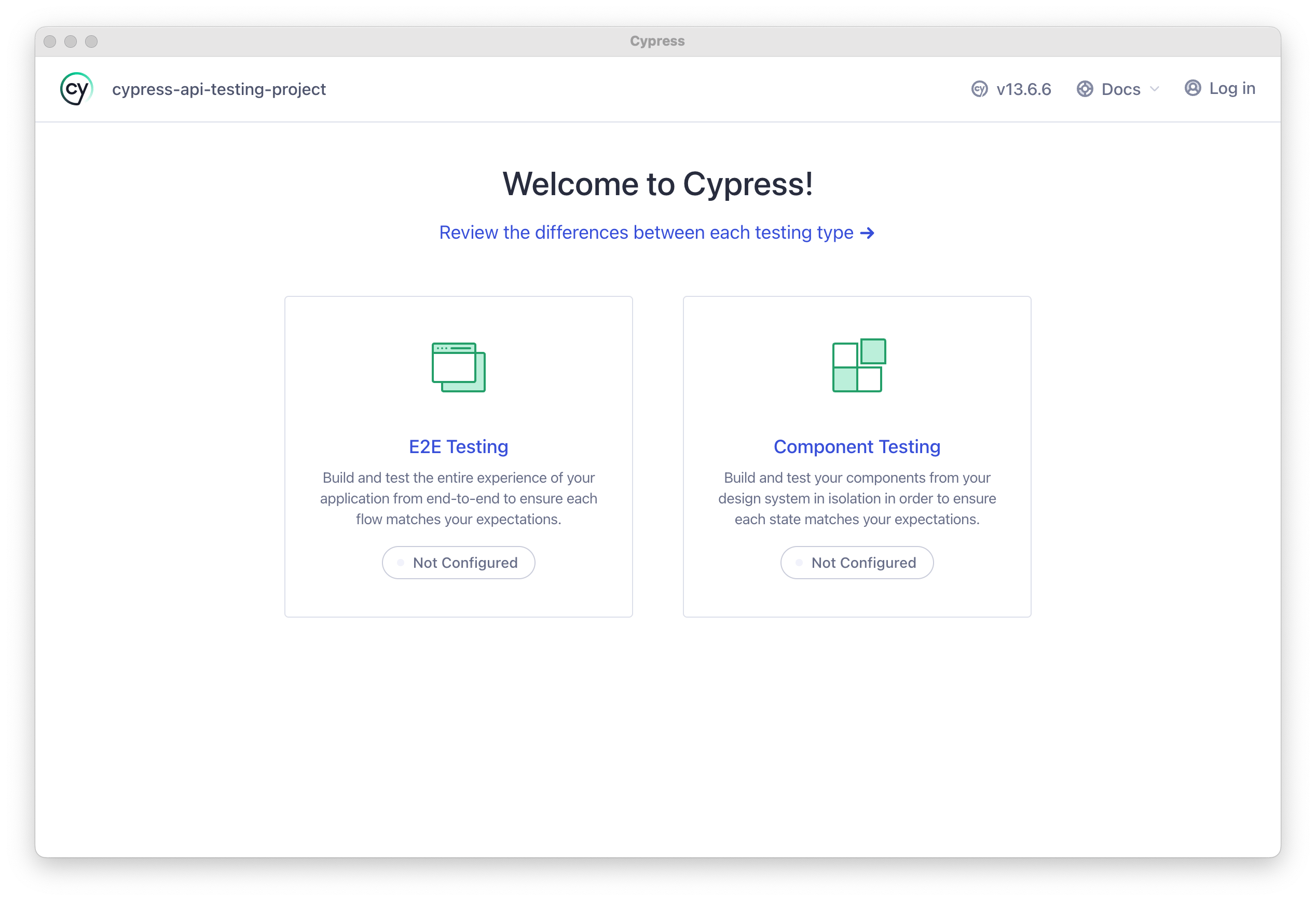Expand the Docs dropdown chevron
This screenshot has width=1316, height=901.
1156,89
